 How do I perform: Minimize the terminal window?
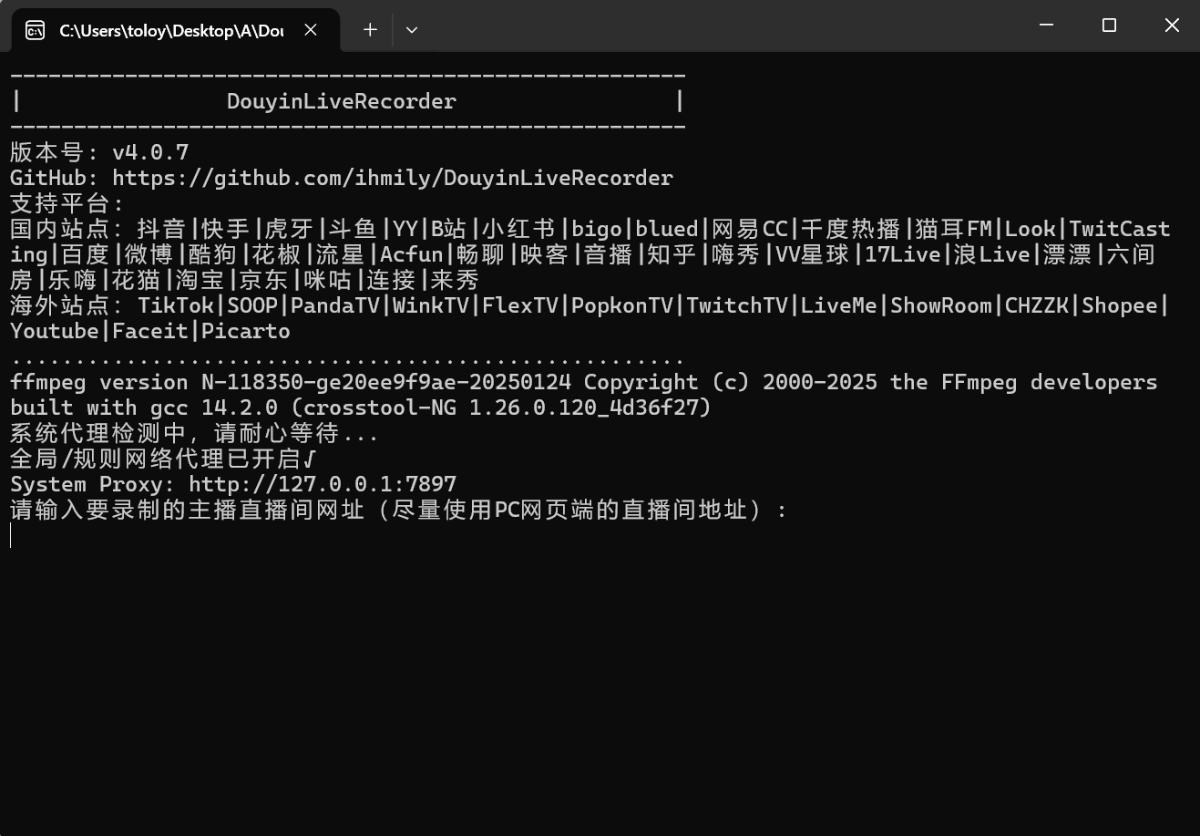1046,26
